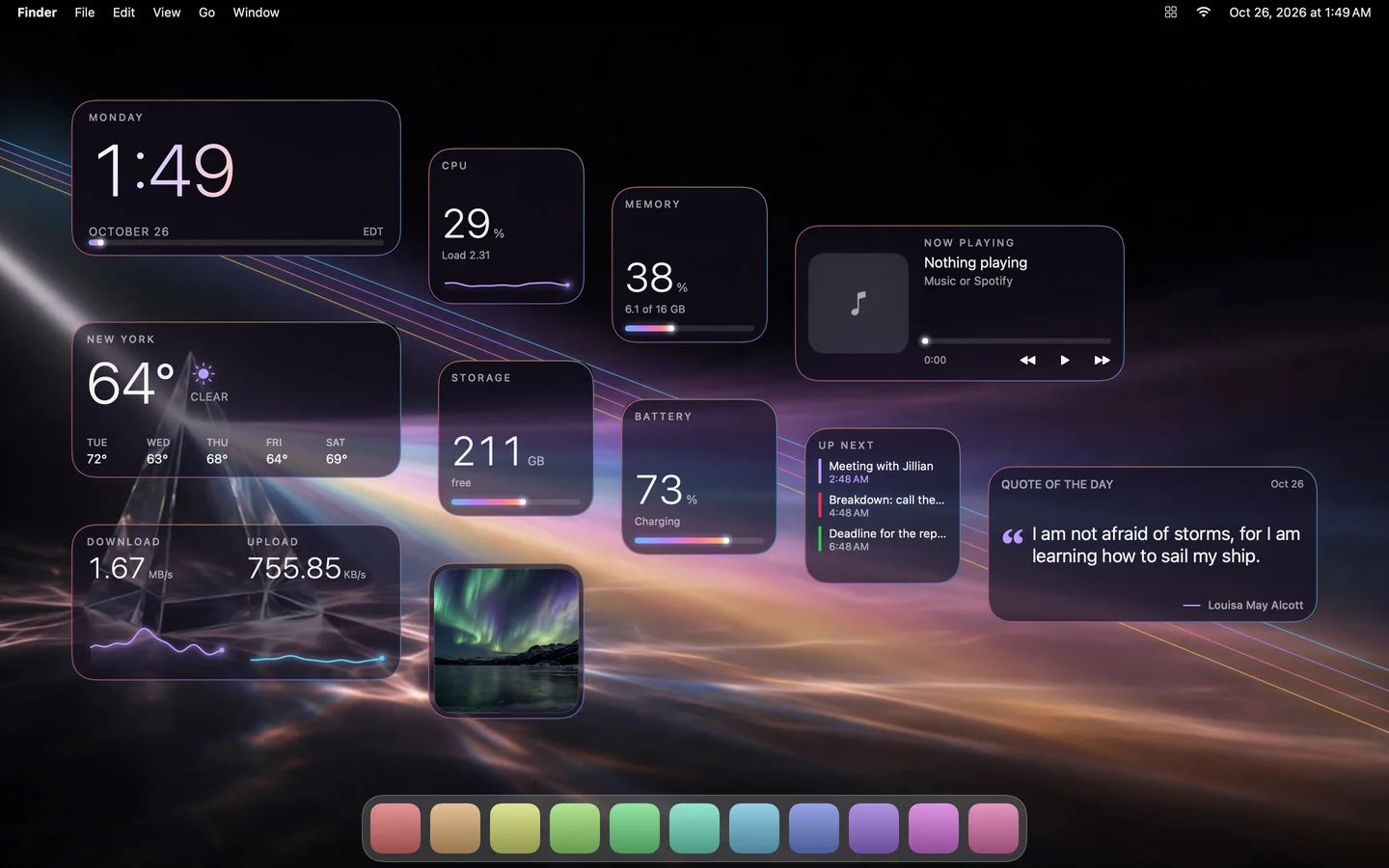Open the Go menu

pos(206,13)
